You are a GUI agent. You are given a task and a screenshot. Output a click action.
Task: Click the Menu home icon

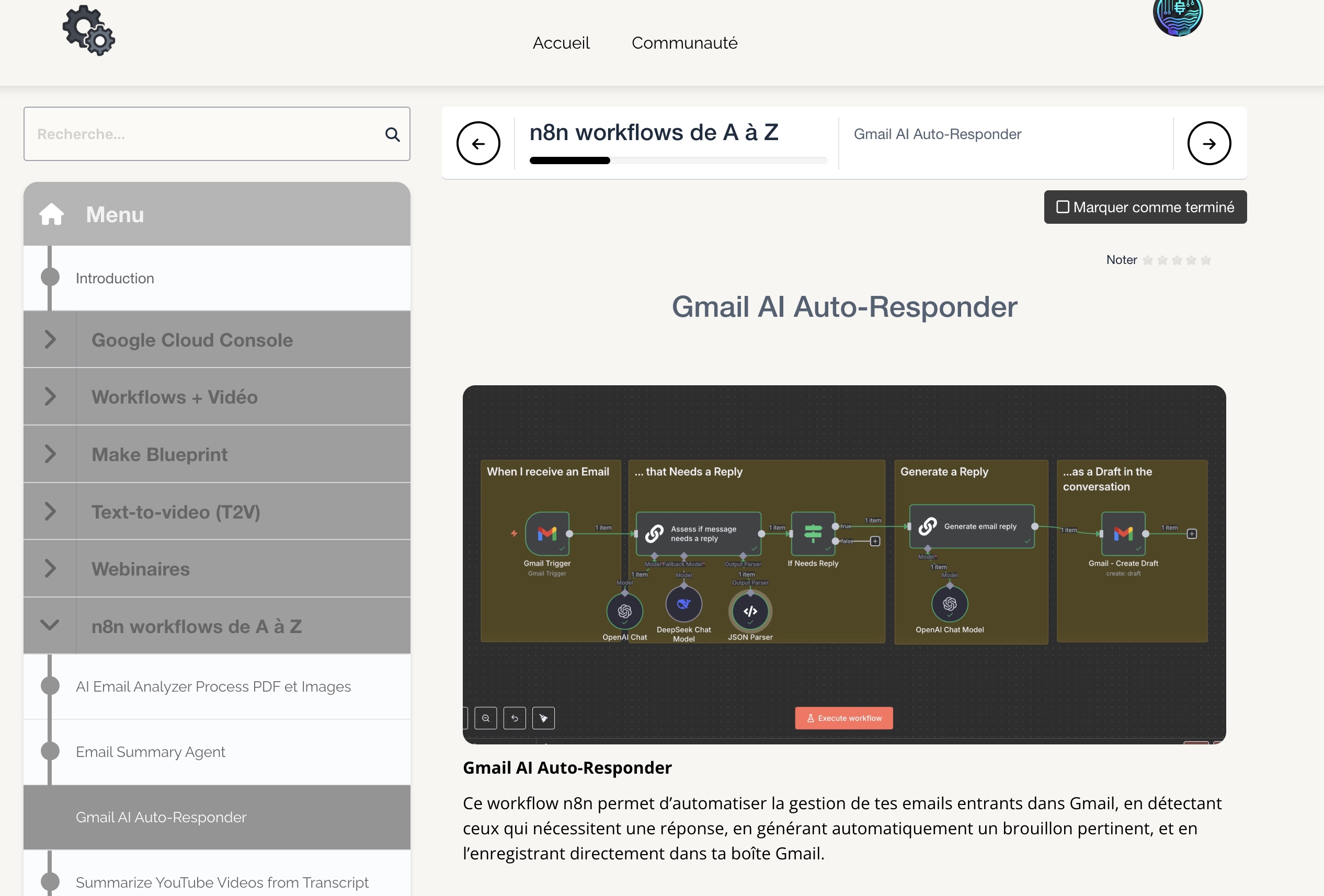51,215
